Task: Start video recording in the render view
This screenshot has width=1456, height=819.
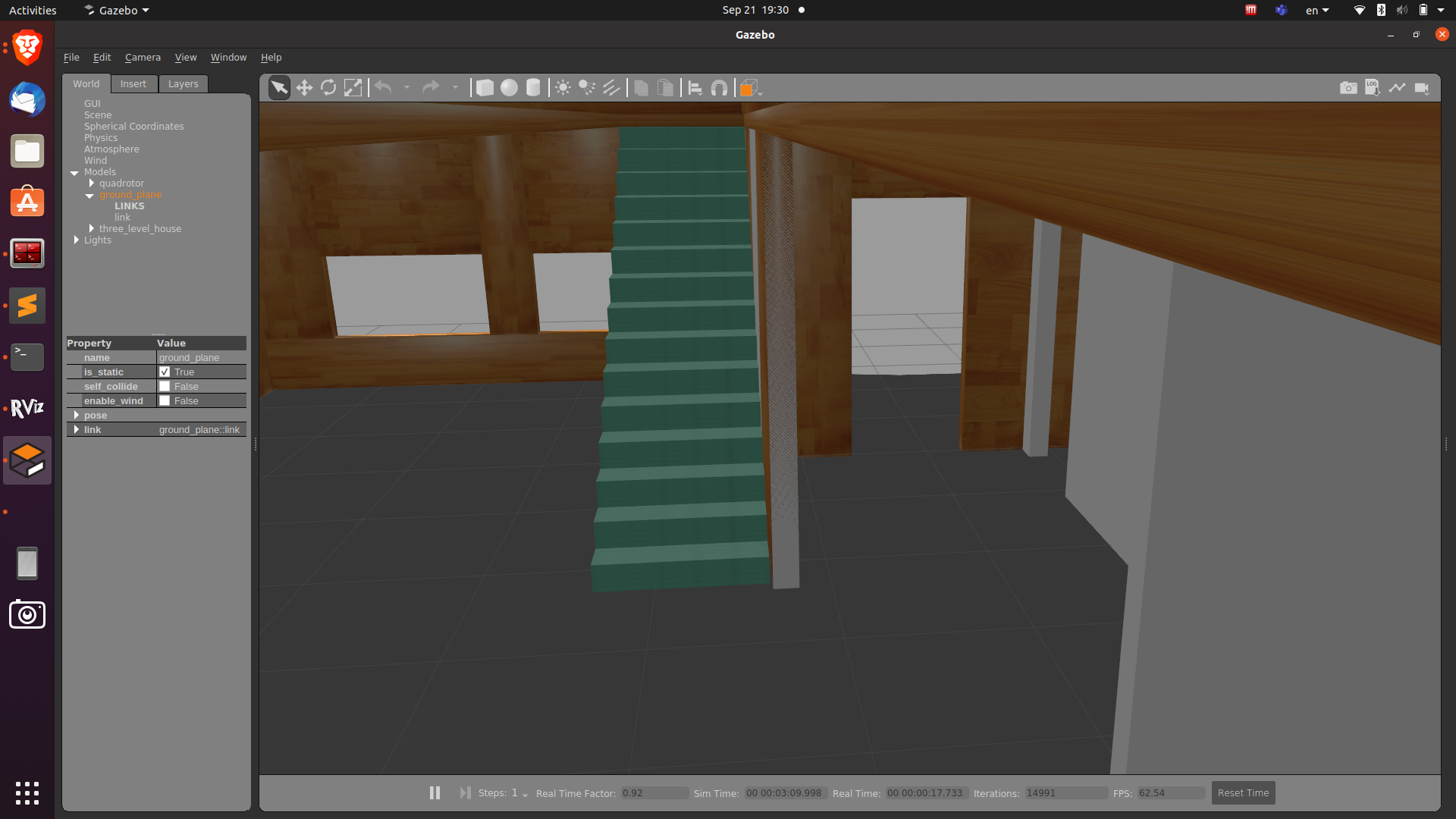Action: [x=1423, y=87]
